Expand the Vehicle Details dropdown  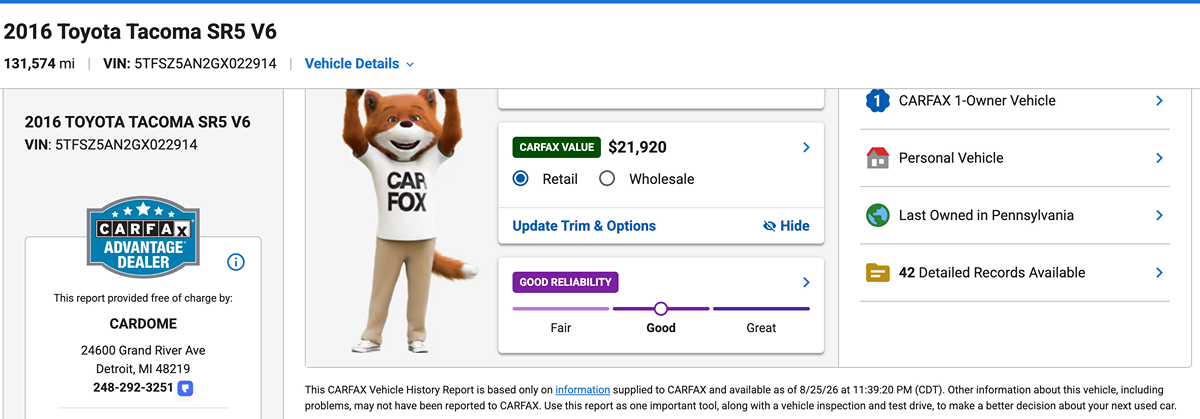coord(359,64)
